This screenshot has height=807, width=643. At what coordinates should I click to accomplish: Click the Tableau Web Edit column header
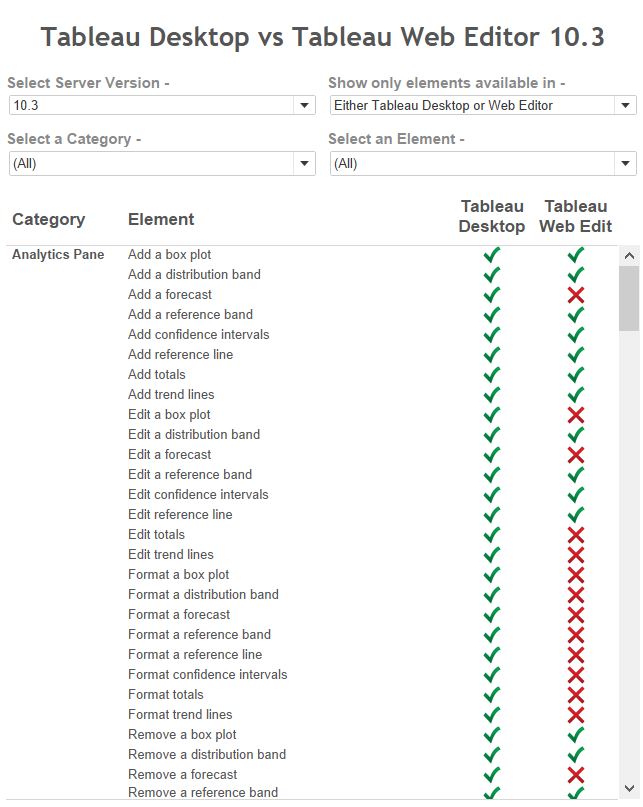coord(576,216)
